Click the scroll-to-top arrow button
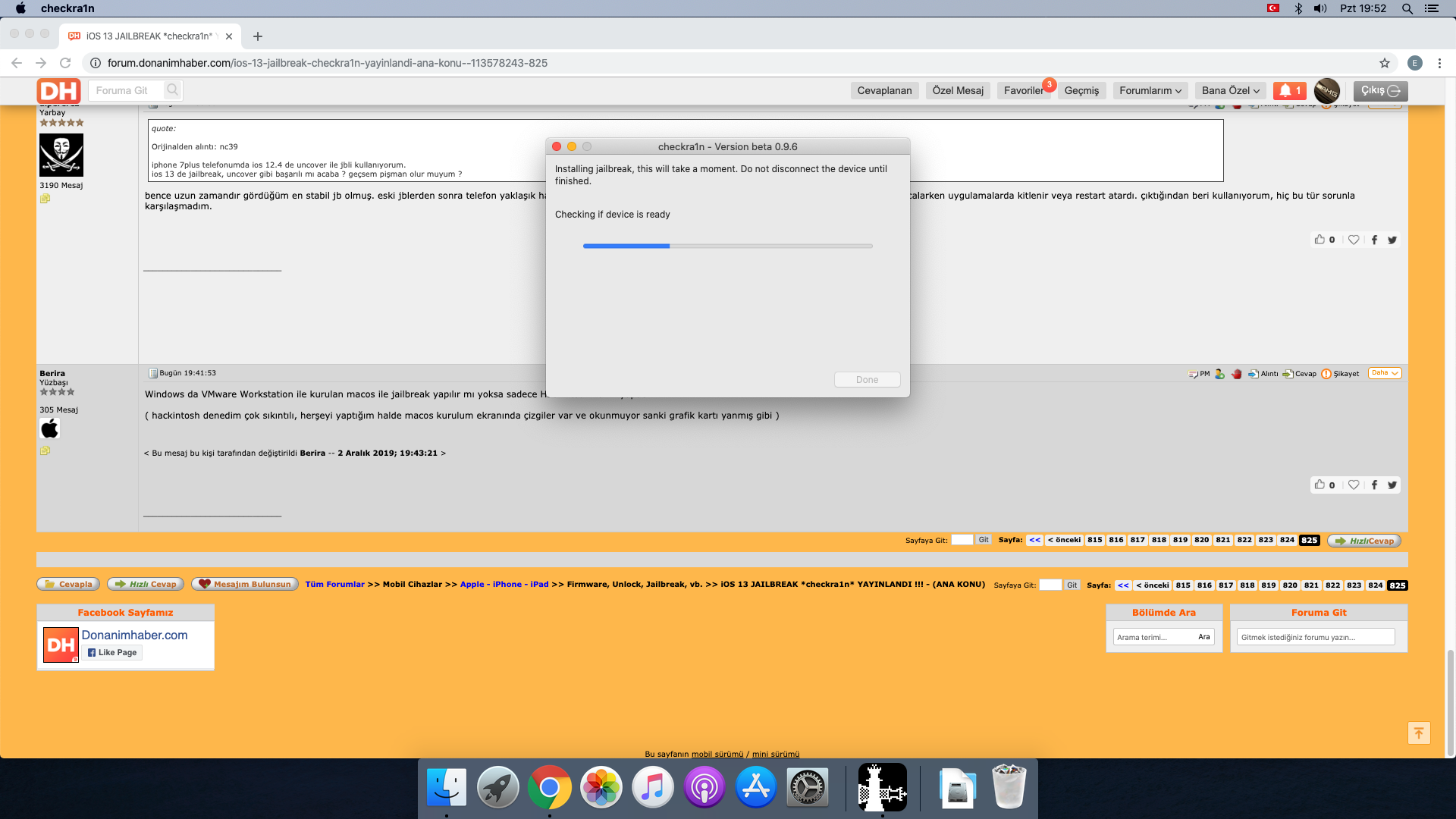Viewport: 1456px width, 819px height. pos(1419,733)
